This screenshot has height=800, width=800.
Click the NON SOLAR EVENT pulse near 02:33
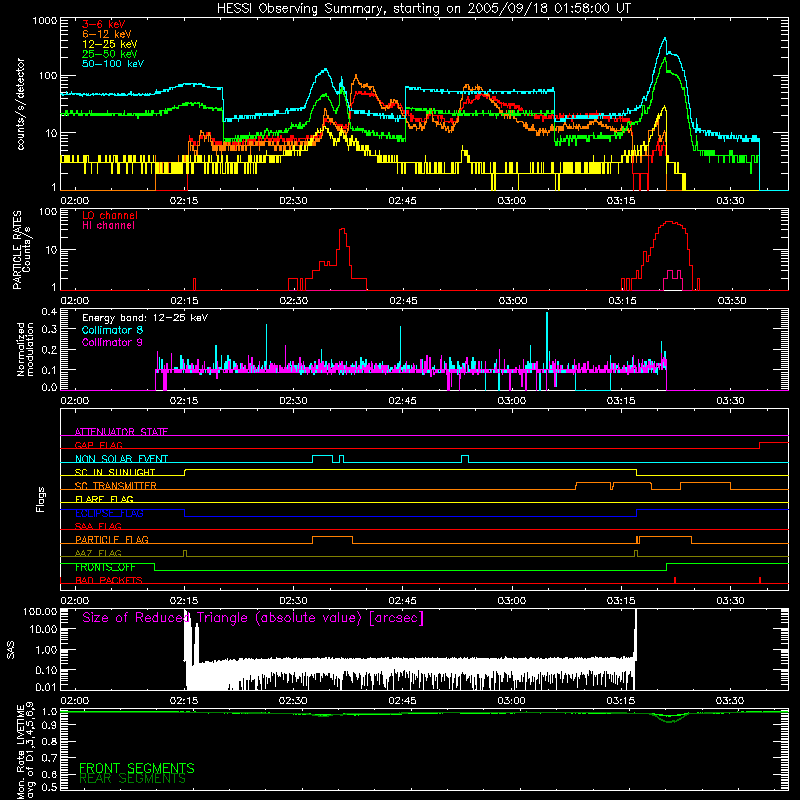coord(322,458)
